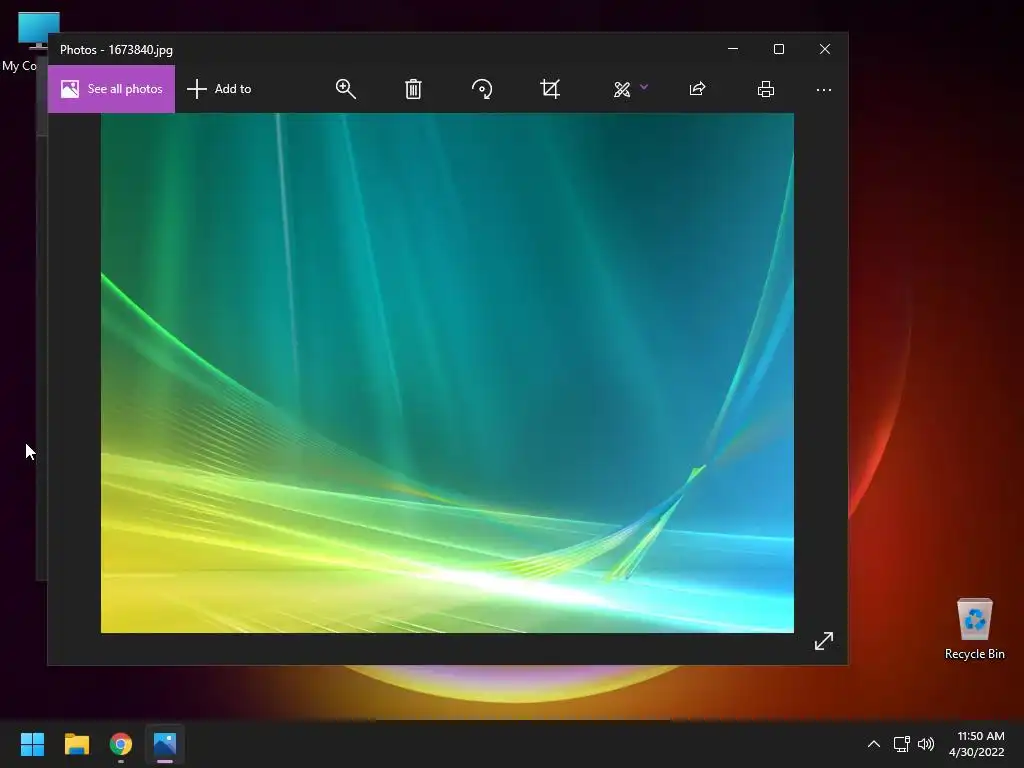Screen dimensions: 1024x768
Task: Open the See more ellipsis menu
Action: coord(824,89)
